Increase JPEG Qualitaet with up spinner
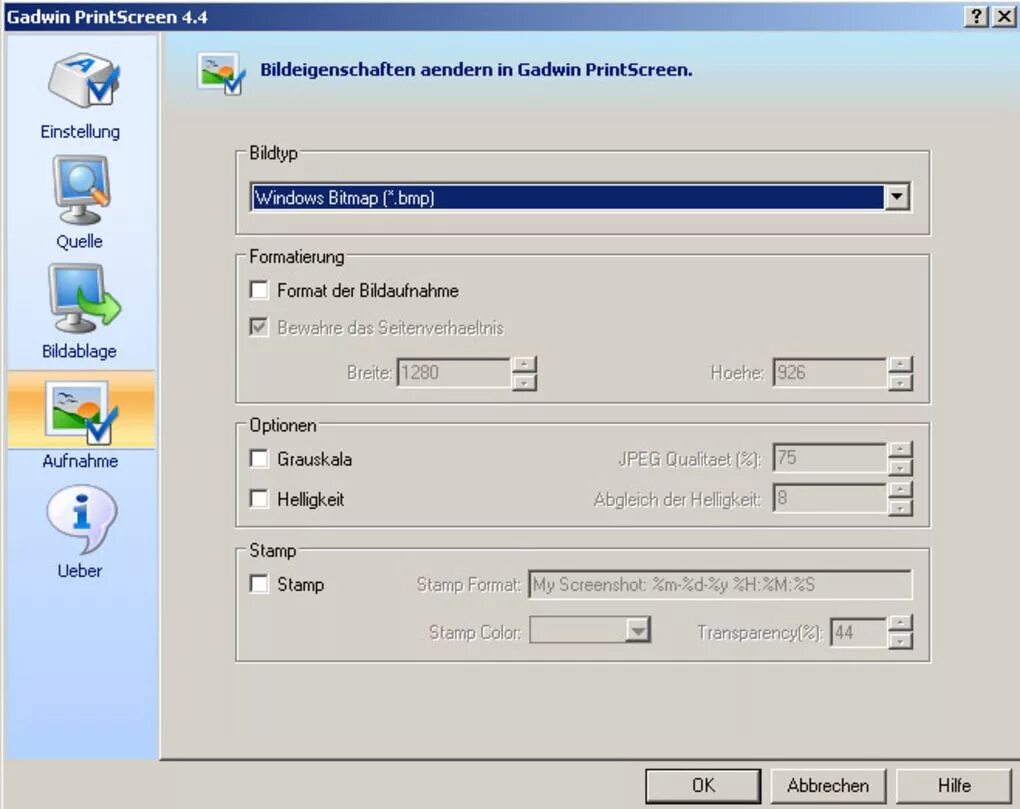Screen dimensions: 1020x809 point(900,449)
